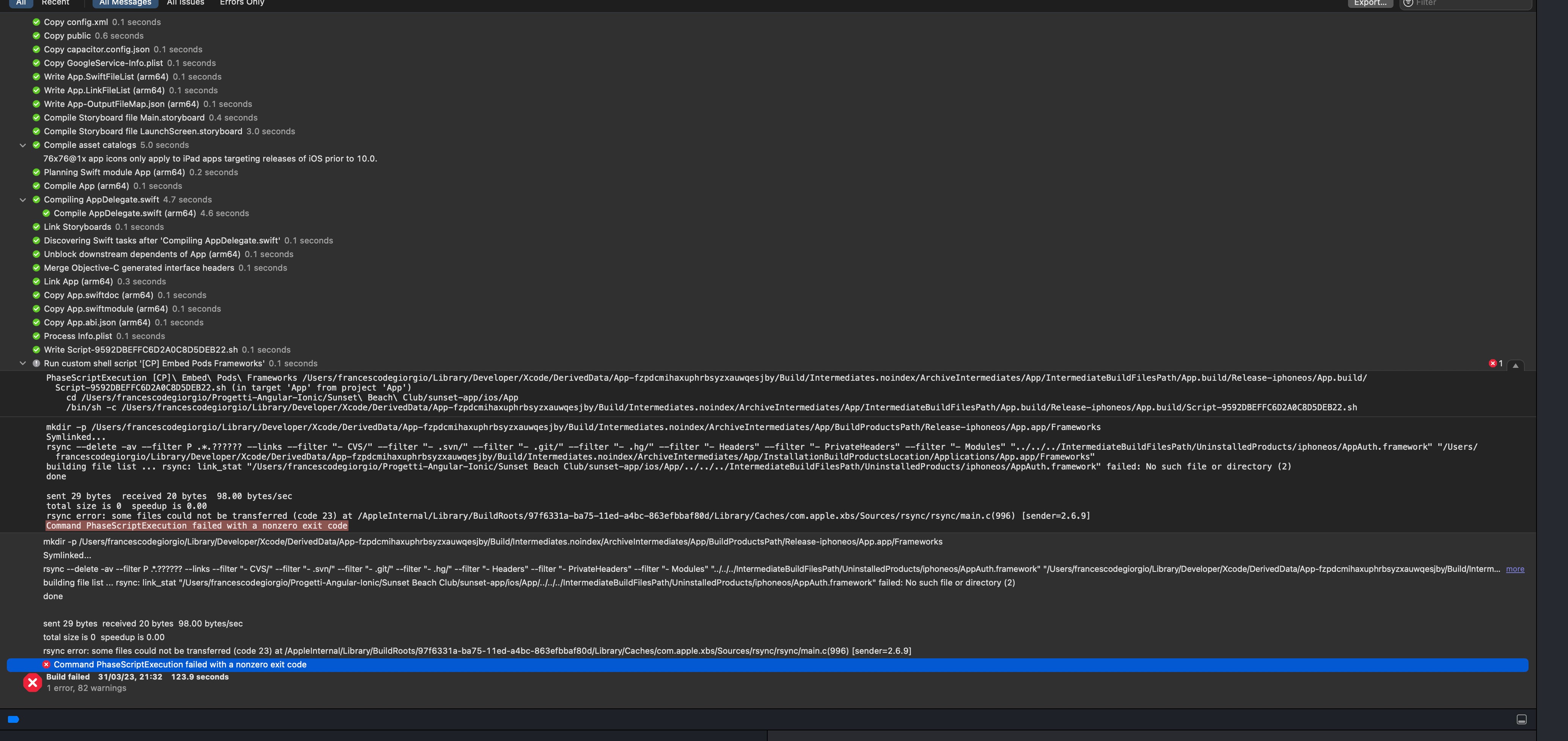Viewport: 1568px width, 741px height.
Task: Click the filter icon in Filter field
Action: tap(1408, 3)
